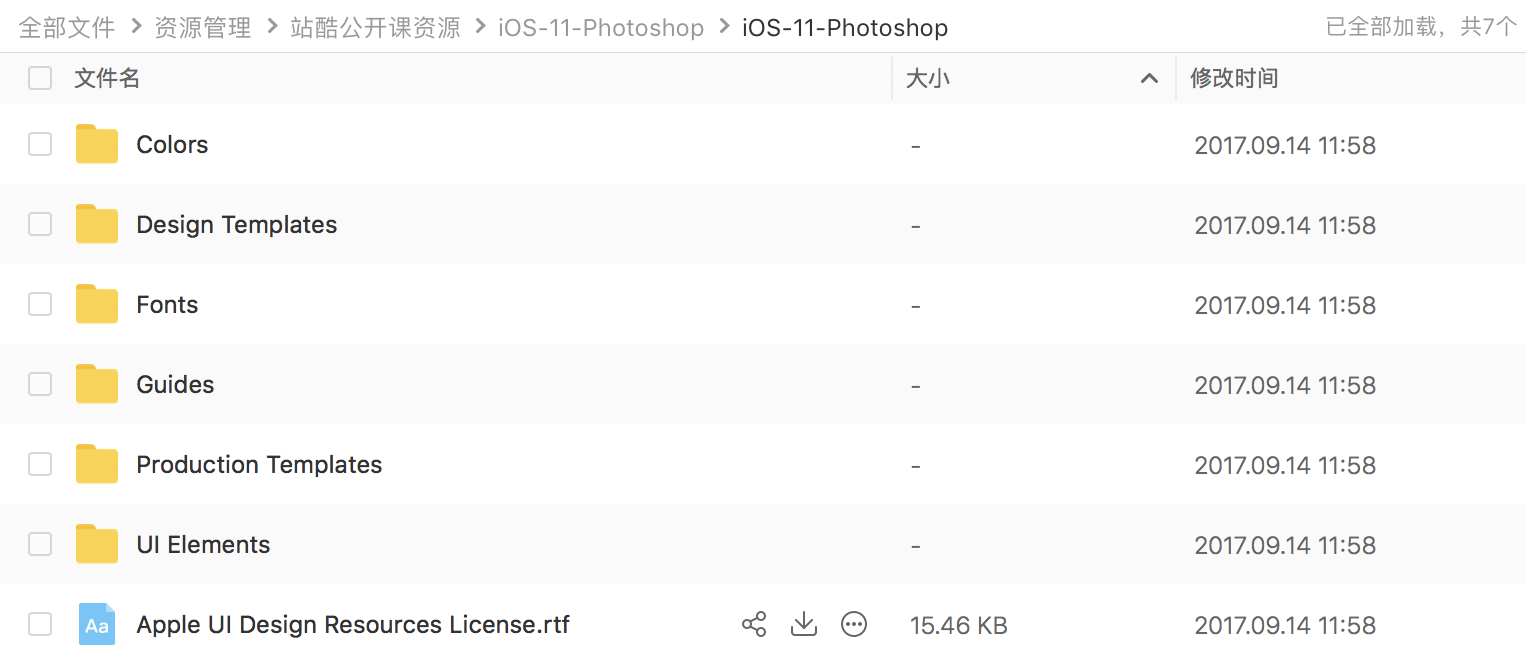Image resolution: width=1526 pixels, height=666 pixels.
Task: Check the Production Templates folder checkbox
Action: [40, 465]
